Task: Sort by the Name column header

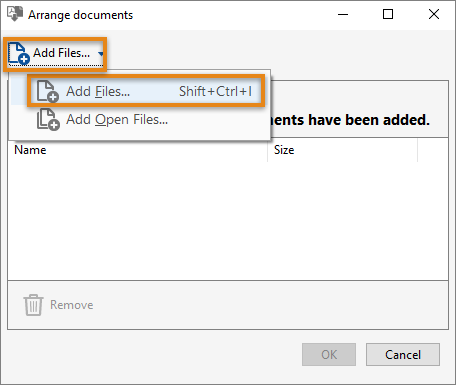Action: (138, 150)
